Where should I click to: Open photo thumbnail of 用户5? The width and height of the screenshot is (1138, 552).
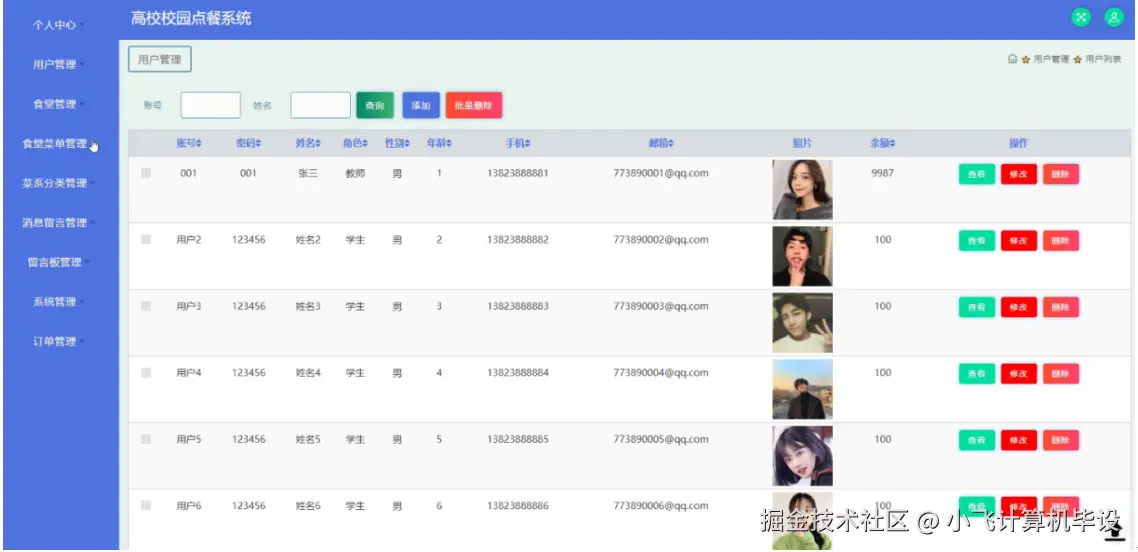tap(802, 456)
